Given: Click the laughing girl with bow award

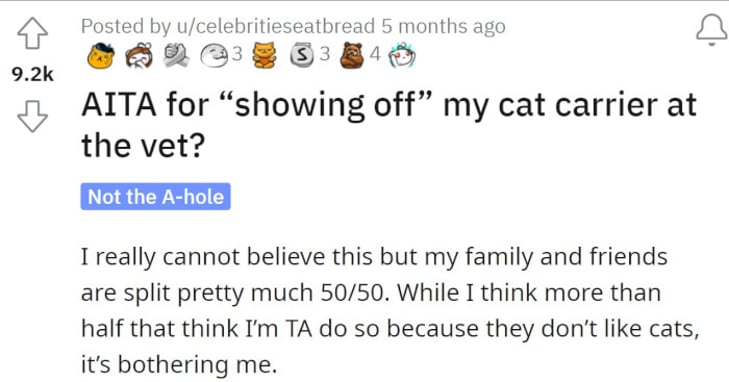Looking at the screenshot, I should coord(139,55).
